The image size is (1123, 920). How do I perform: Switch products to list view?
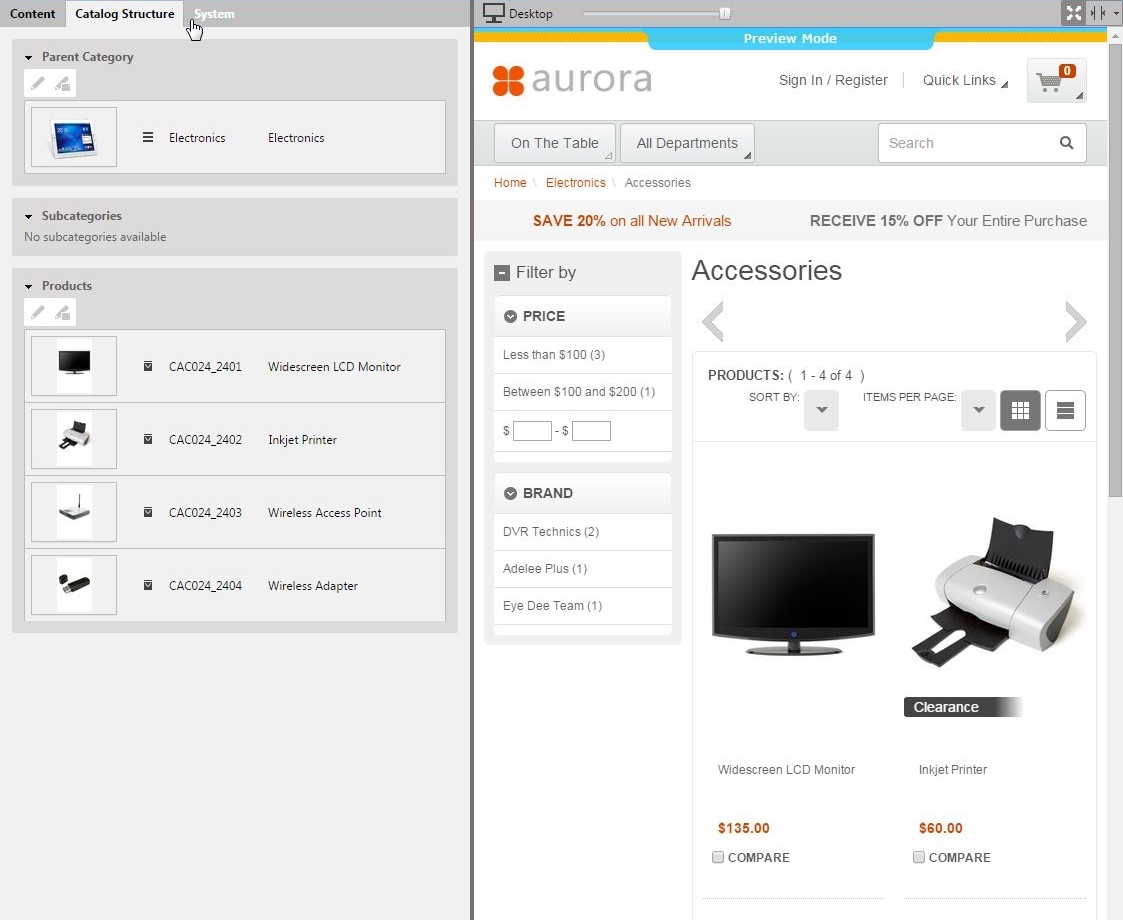pos(1065,410)
